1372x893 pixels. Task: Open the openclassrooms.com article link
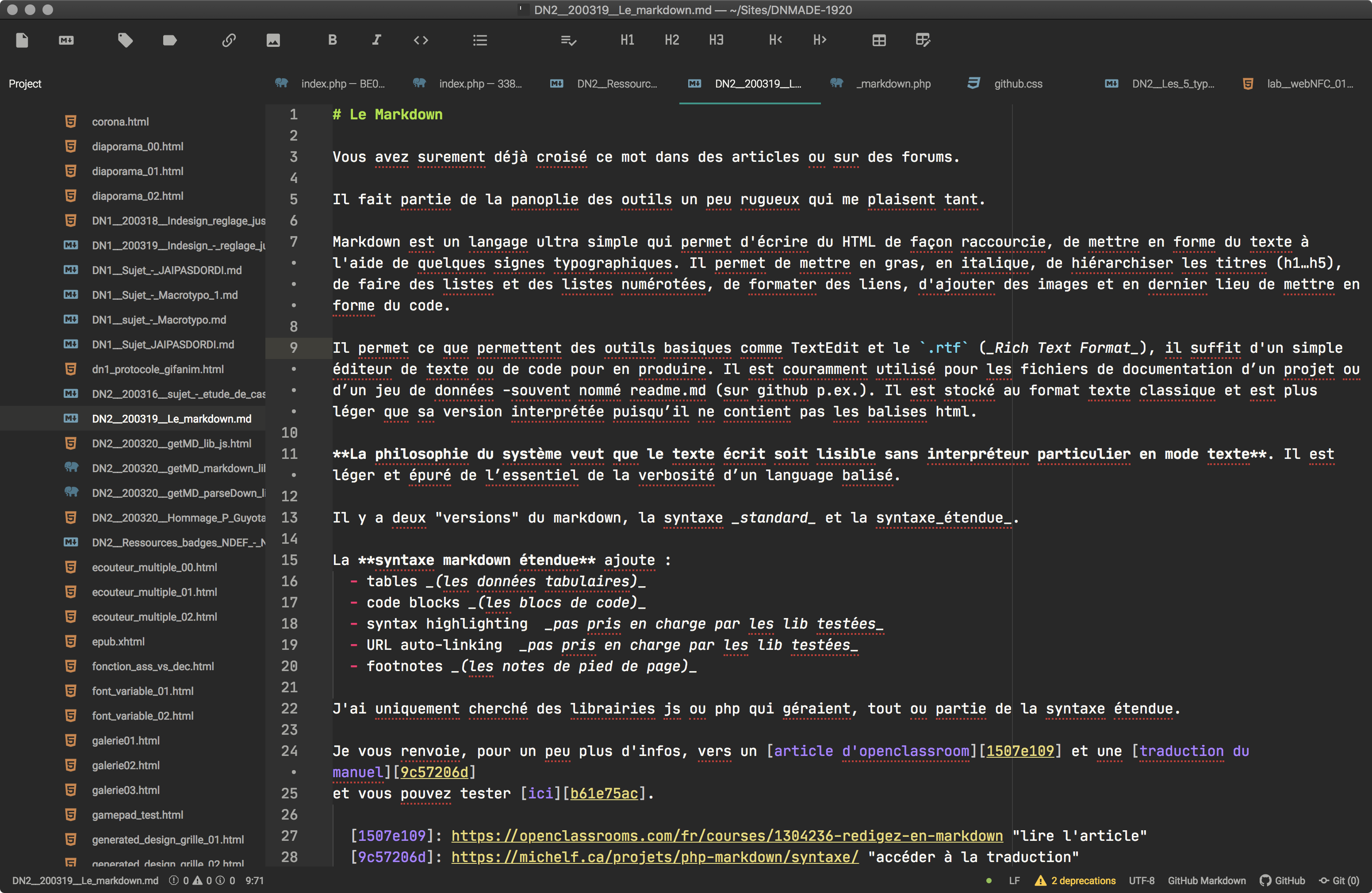coord(726,836)
